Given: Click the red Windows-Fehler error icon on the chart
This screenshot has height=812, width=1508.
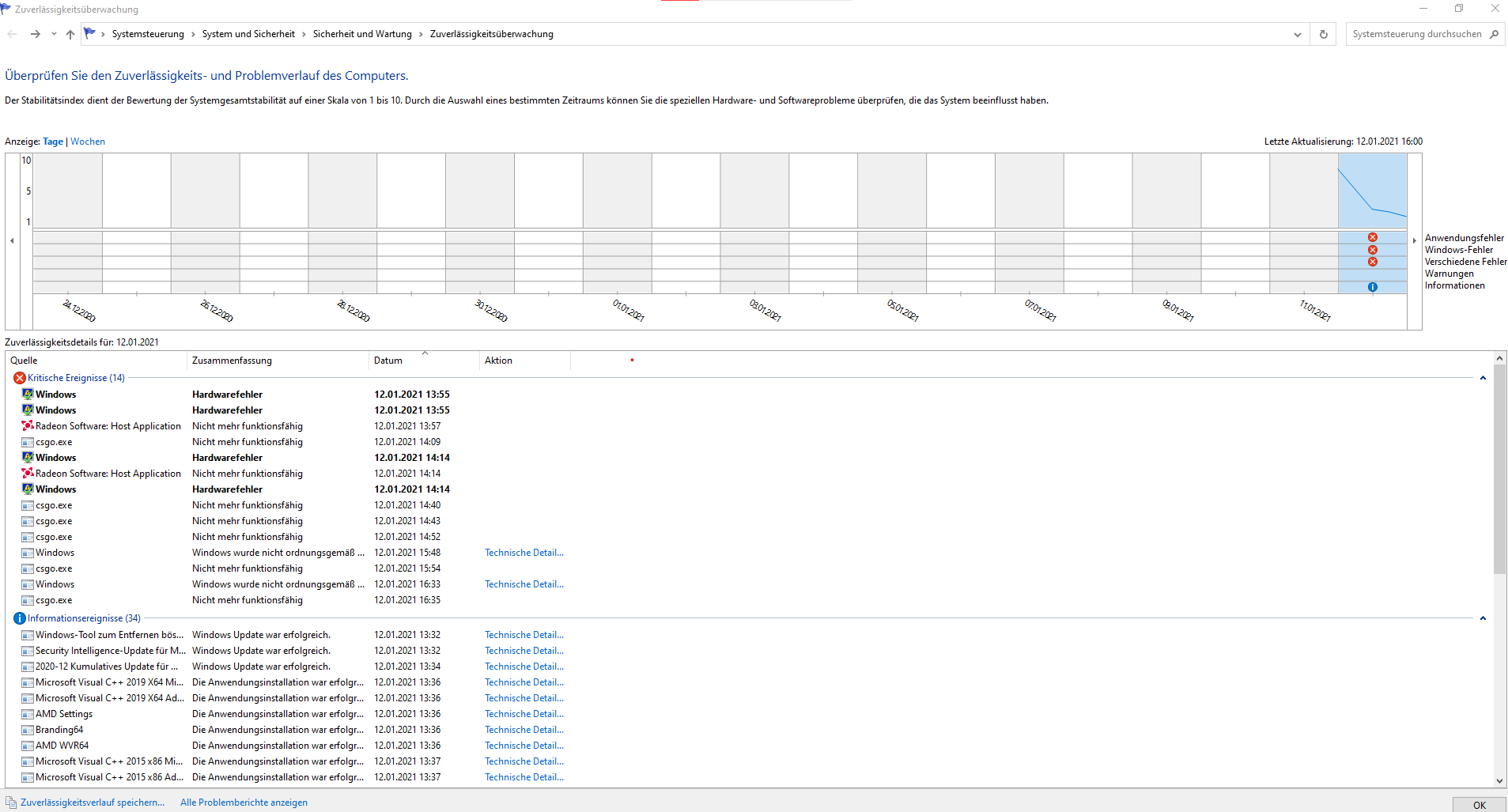Looking at the screenshot, I should tap(1372, 249).
